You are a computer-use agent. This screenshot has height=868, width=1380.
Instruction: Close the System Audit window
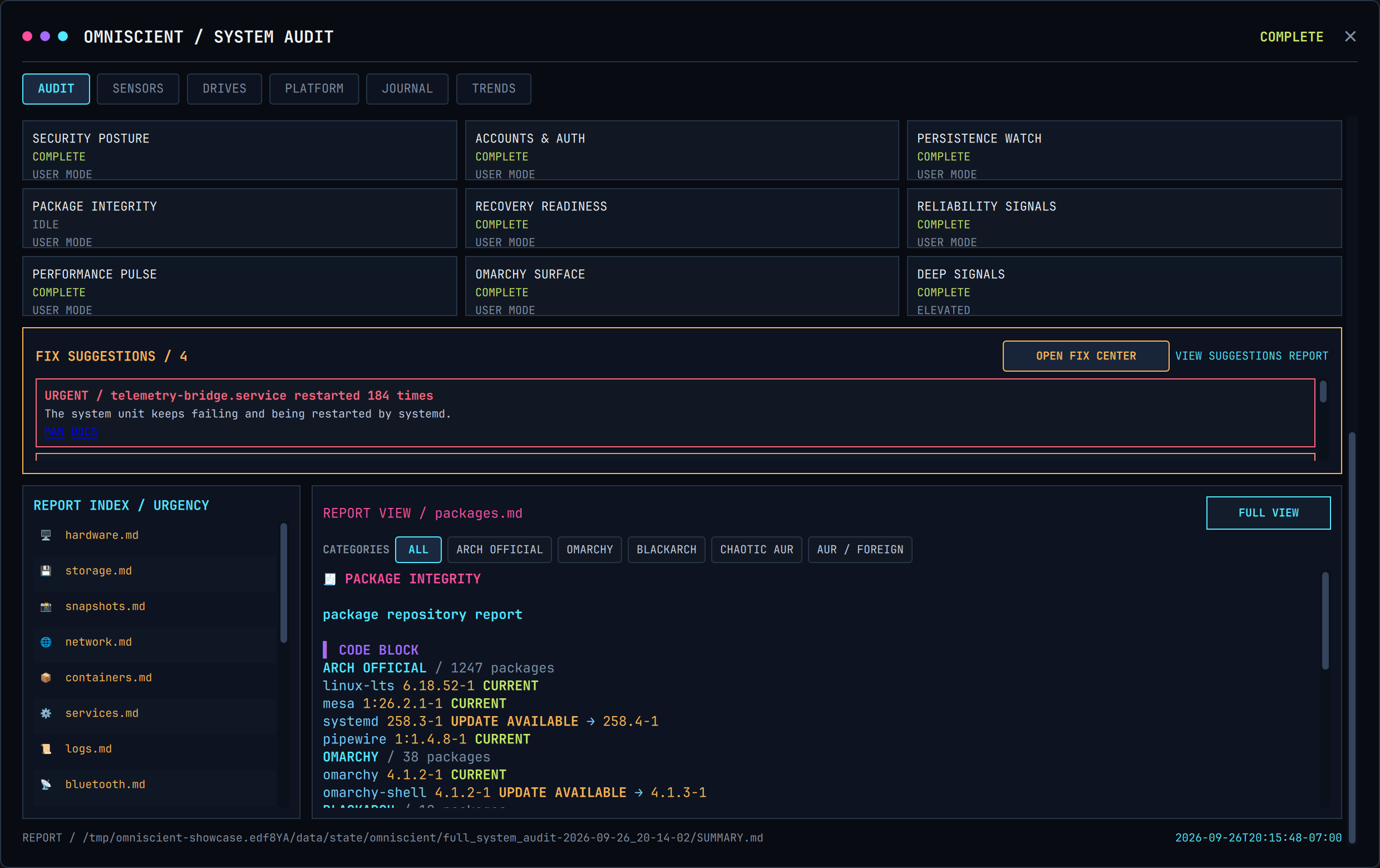tap(1350, 37)
